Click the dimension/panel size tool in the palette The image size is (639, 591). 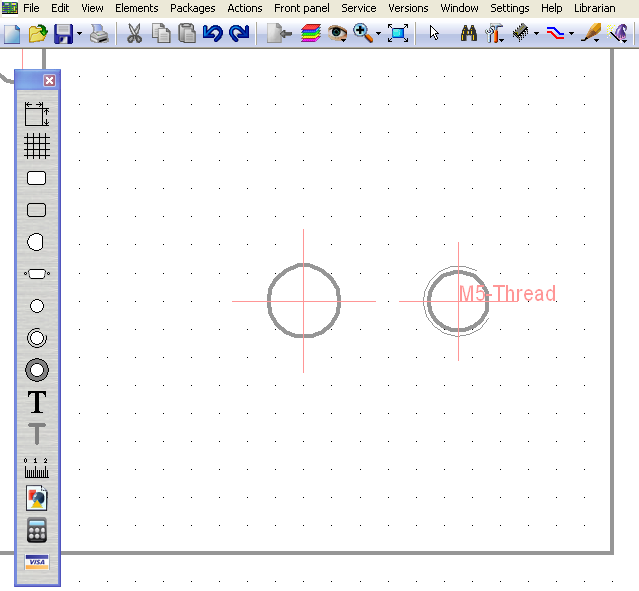pos(37,113)
